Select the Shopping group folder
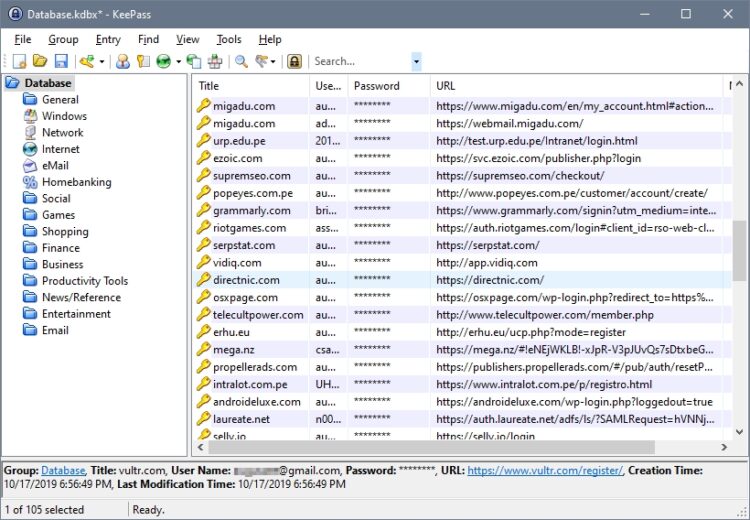Image resolution: width=750 pixels, height=520 pixels. [x=65, y=232]
